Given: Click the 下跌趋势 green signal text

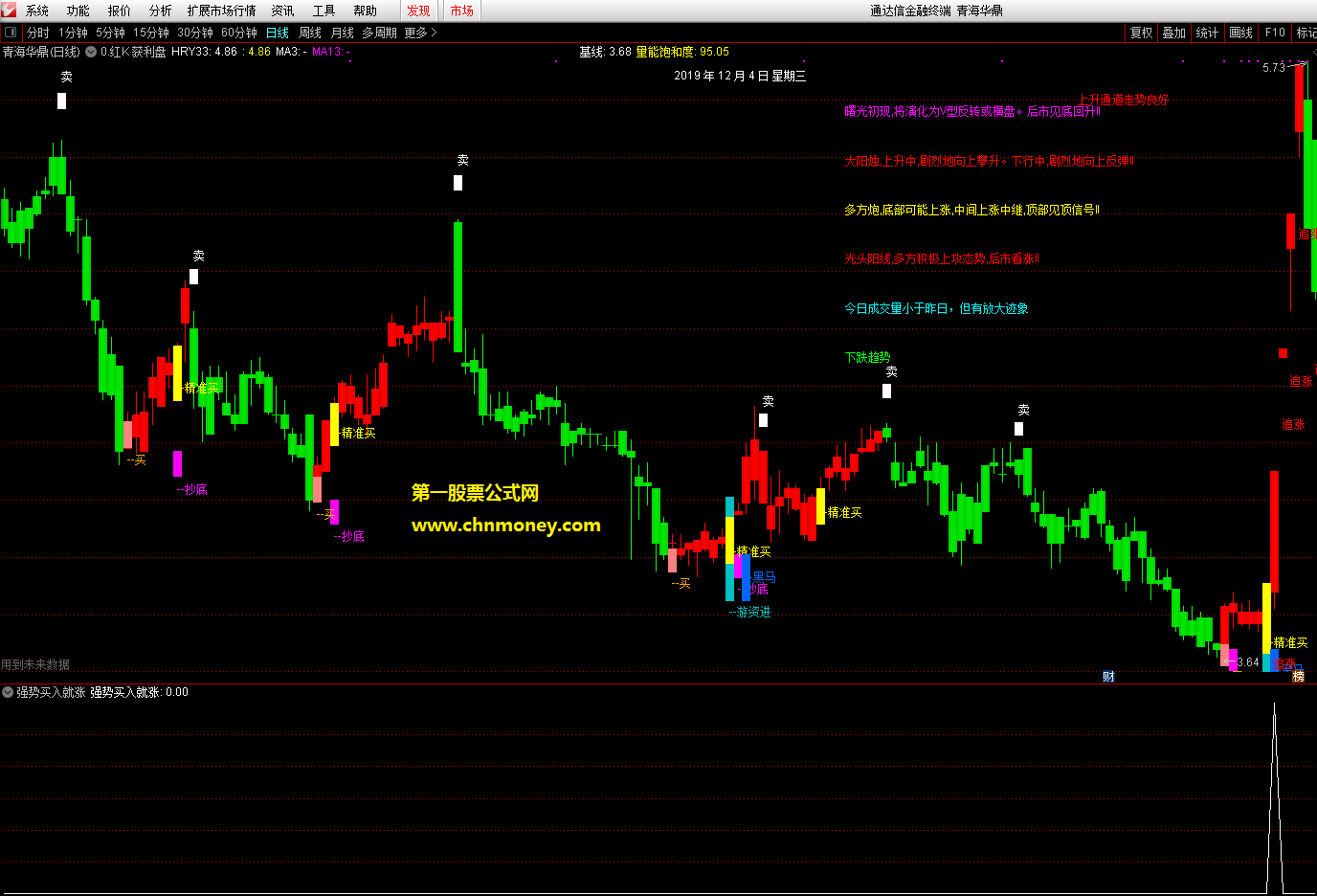Looking at the screenshot, I should click(867, 357).
